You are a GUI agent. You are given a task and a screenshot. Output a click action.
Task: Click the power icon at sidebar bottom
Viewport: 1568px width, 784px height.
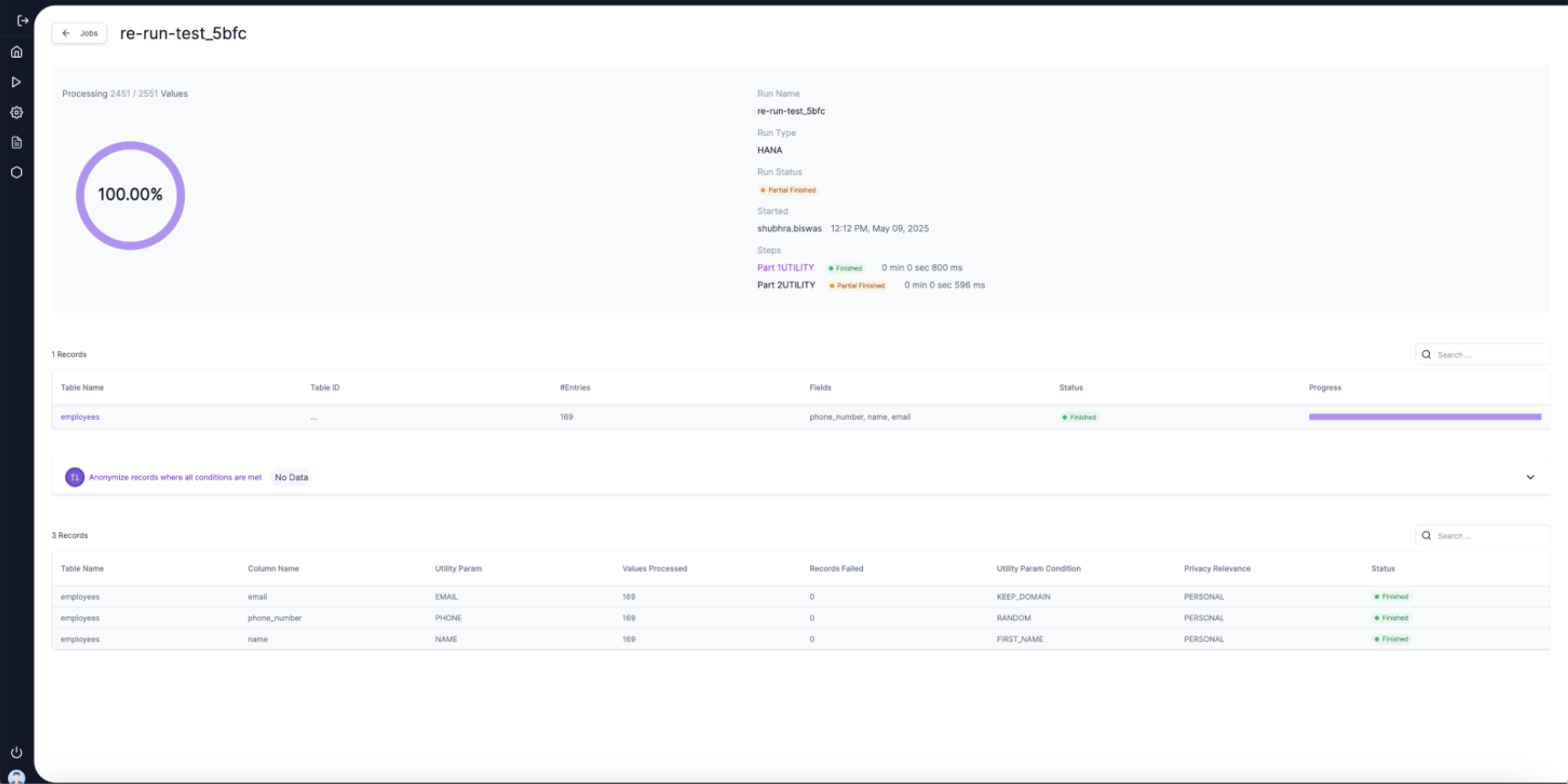pyautogui.click(x=16, y=752)
